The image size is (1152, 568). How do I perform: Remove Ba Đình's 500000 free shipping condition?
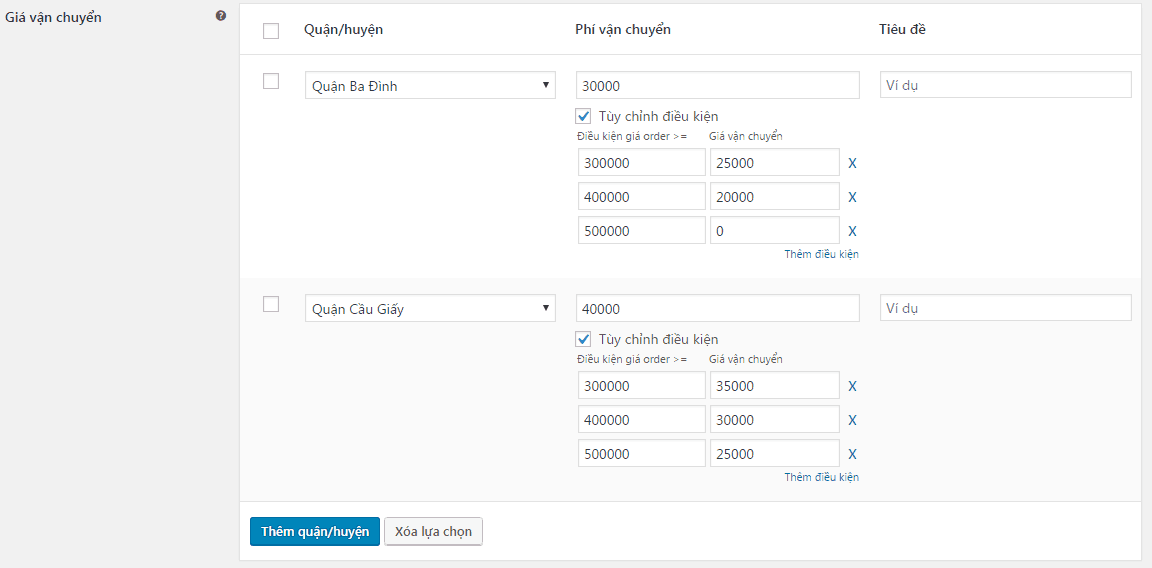pyautogui.click(x=852, y=231)
